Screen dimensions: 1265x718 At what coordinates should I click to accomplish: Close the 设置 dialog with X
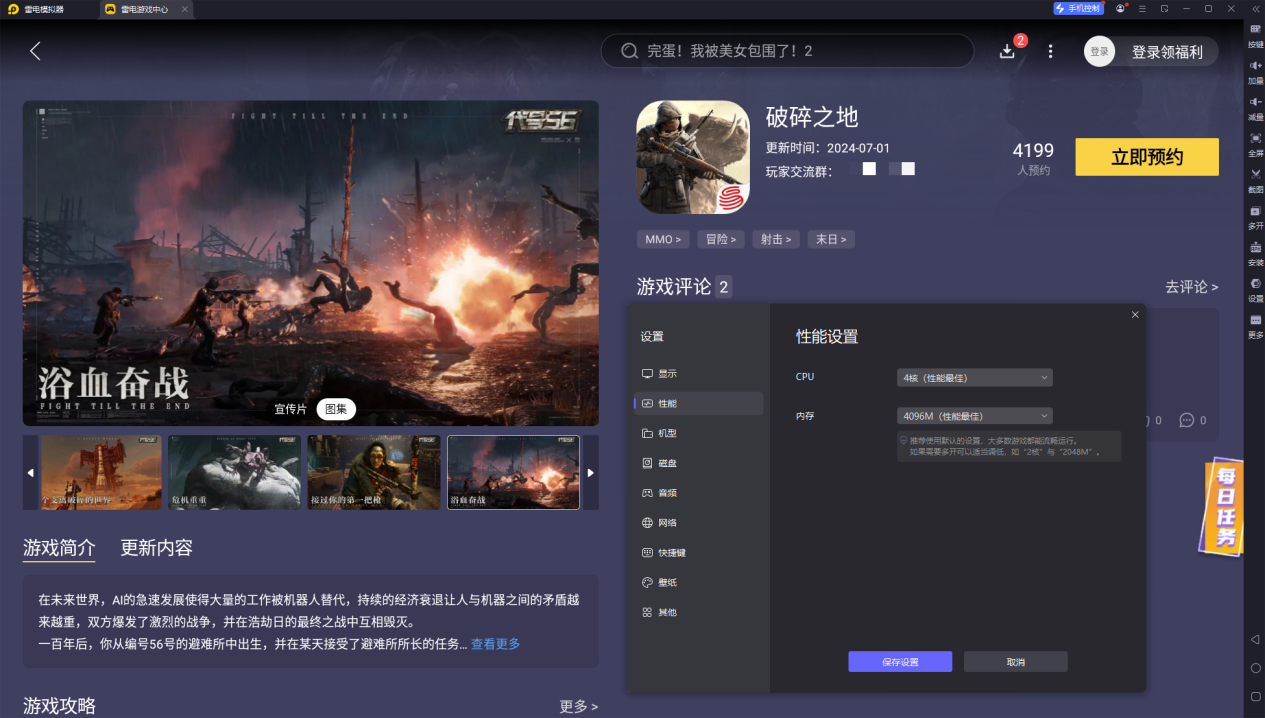1135,314
